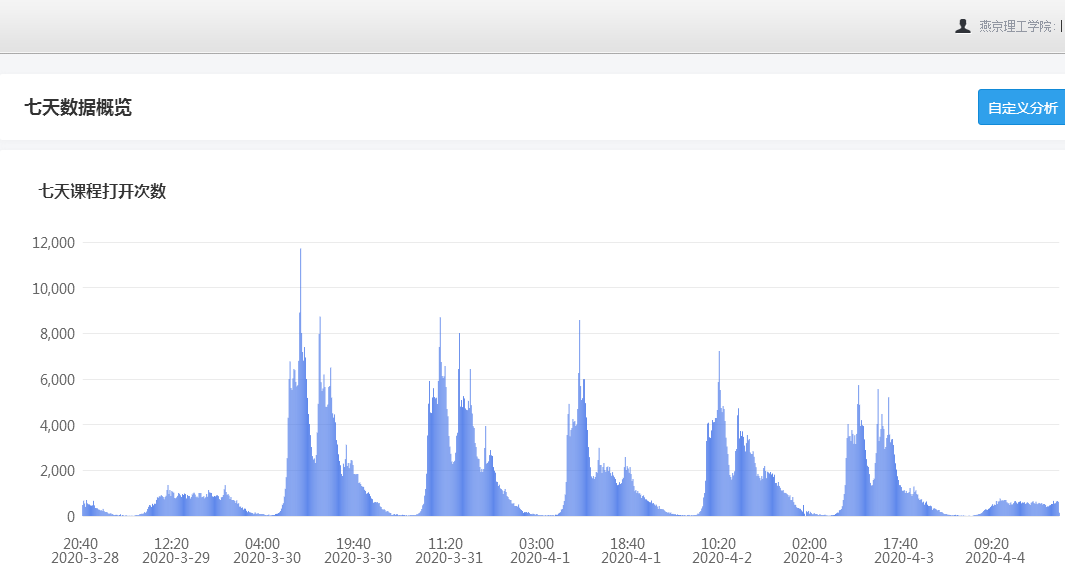Screen dimensions: 1065x578
Task: Click the 20:40 2020-3-28 axis label
Action: 84,550
